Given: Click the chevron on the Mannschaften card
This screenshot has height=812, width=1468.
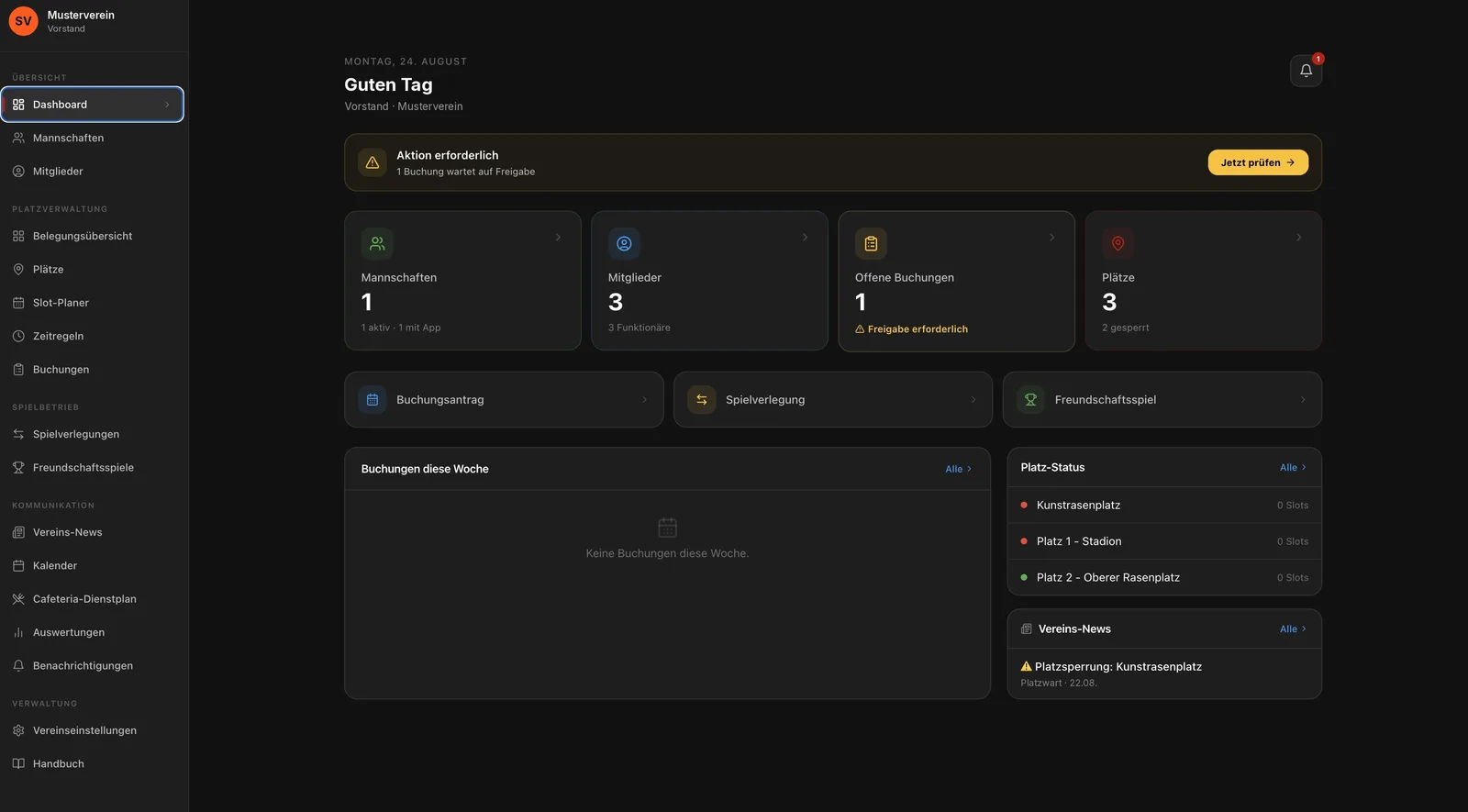Looking at the screenshot, I should point(558,238).
